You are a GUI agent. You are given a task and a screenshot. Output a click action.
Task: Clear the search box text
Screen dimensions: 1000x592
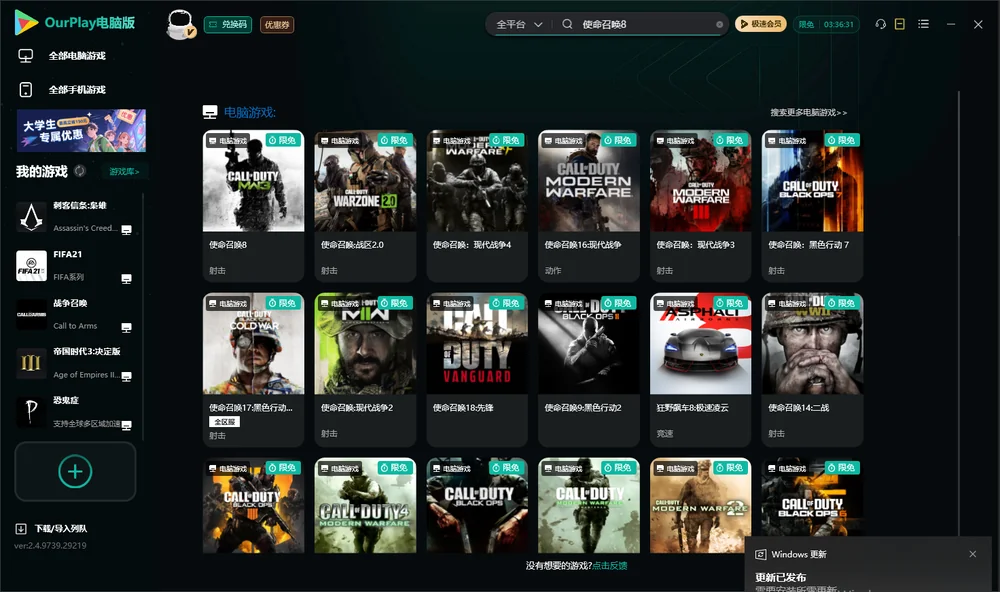click(x=719, y=24)
